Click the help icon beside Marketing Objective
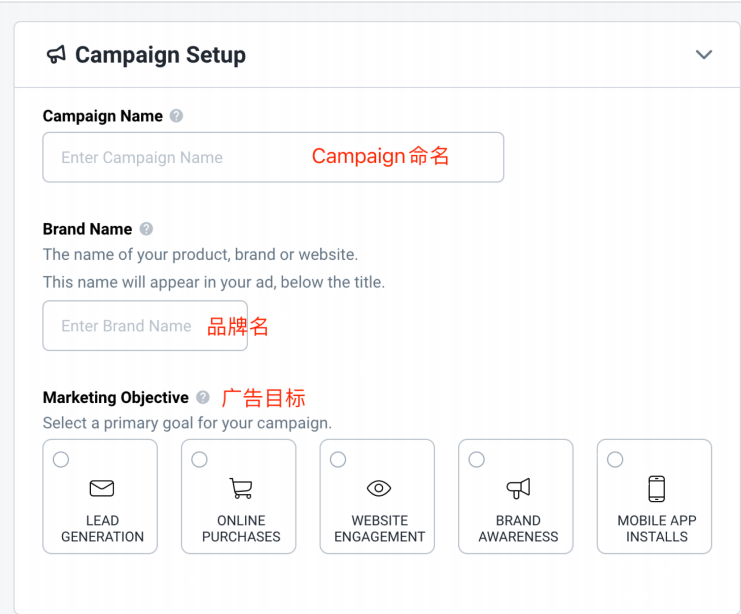This screenshot has width=741, height=614. point(203,398)
